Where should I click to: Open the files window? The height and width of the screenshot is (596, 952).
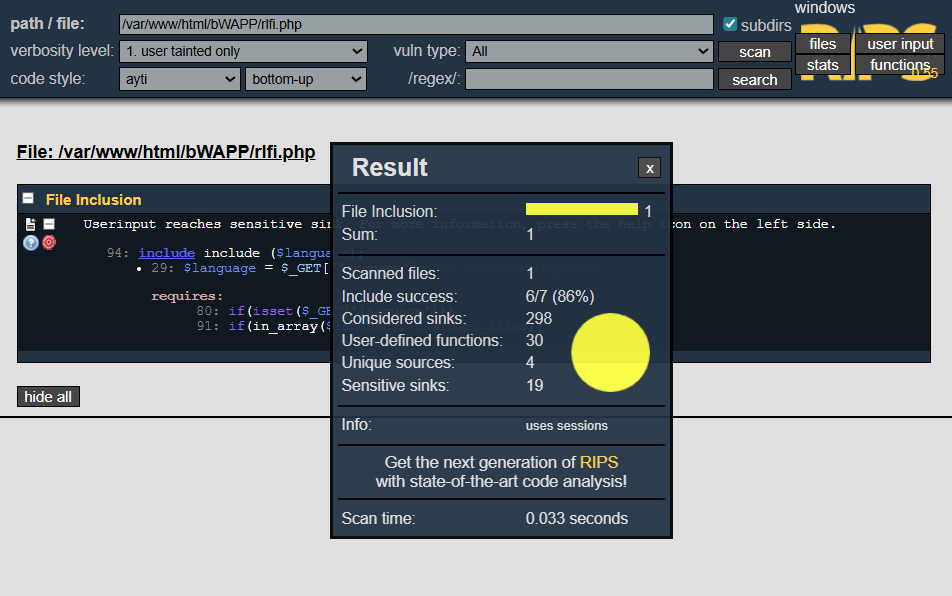[x=822, y=44]
